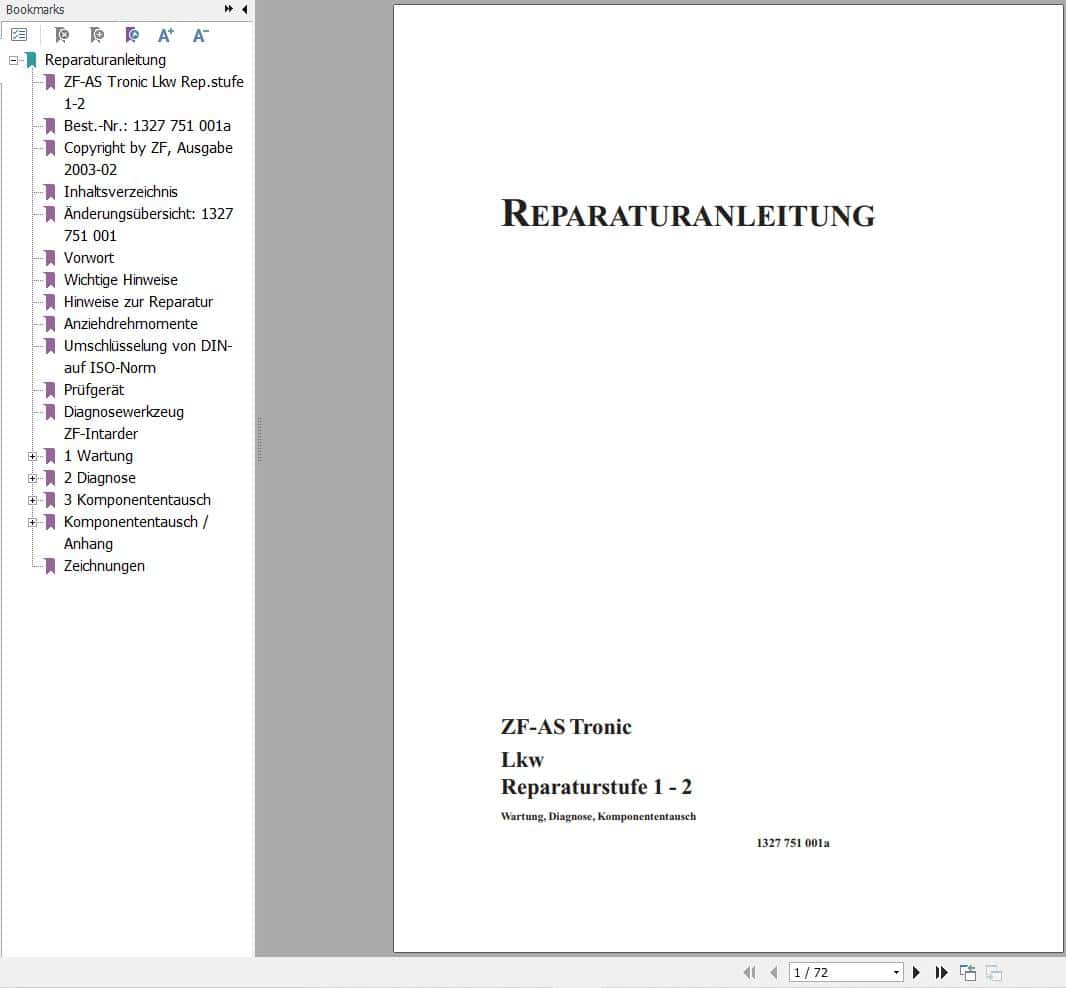Click bookmark icon beside Zeichnungen

(50, 566)
